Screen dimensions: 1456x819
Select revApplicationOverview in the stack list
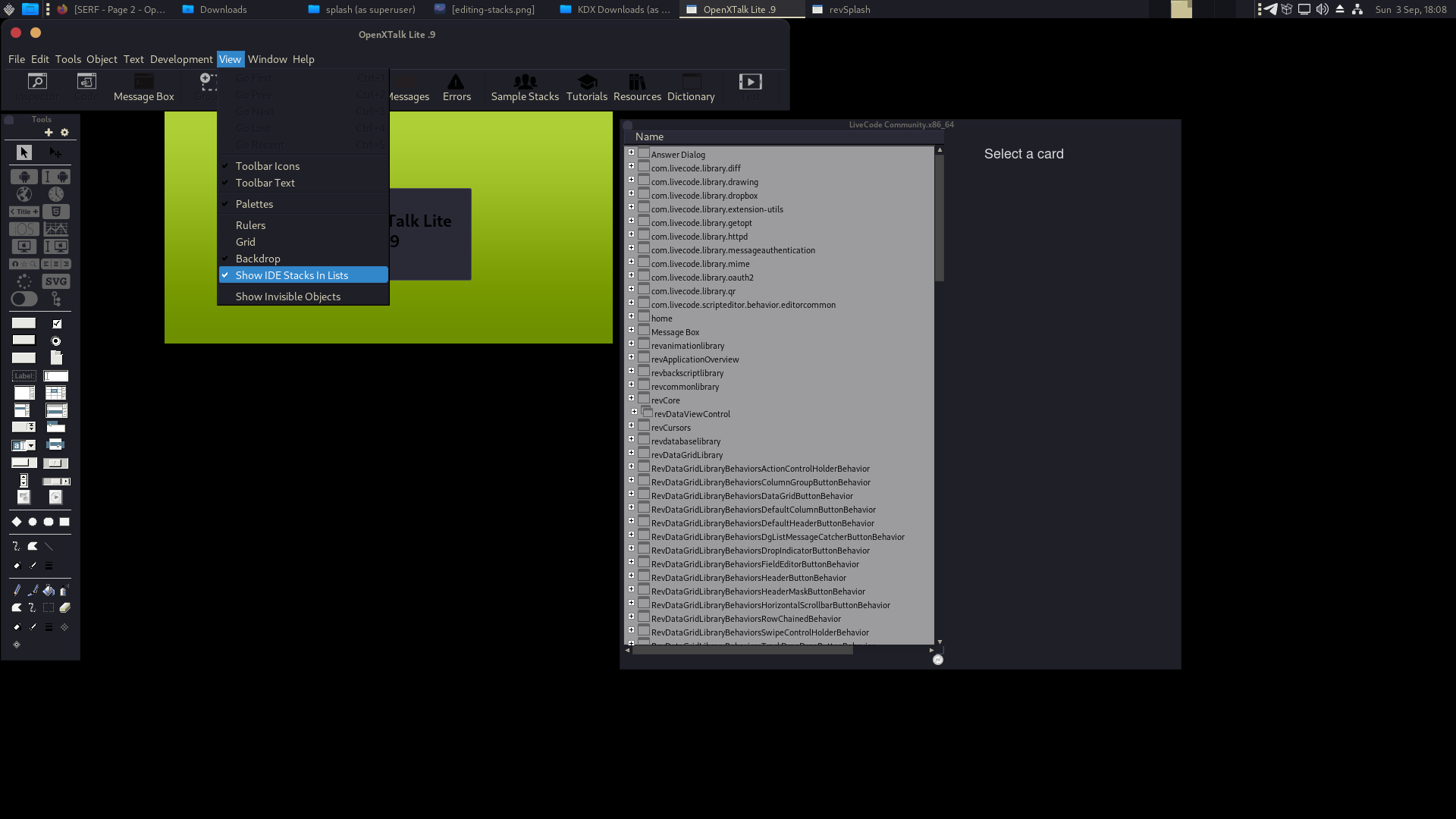[695, 359]
